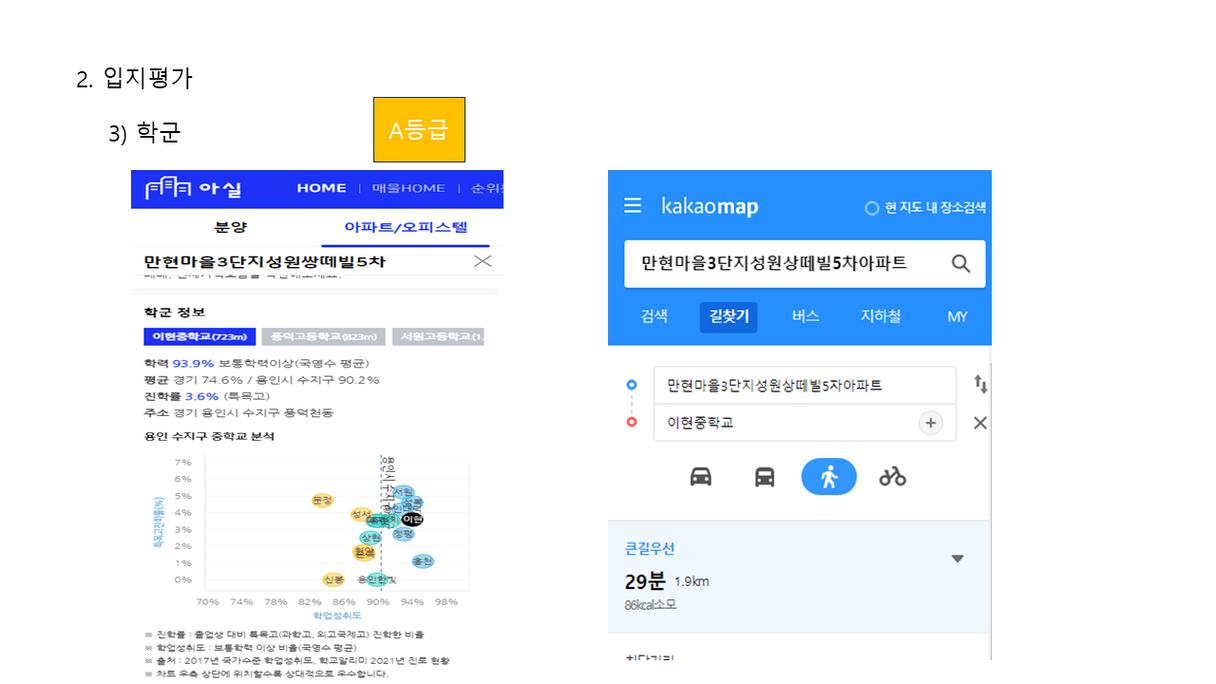Image resolution: width=1216 pixels, height=684 pixels.
Task: Click the 문정 bubble in the chart
Action: 322,500
